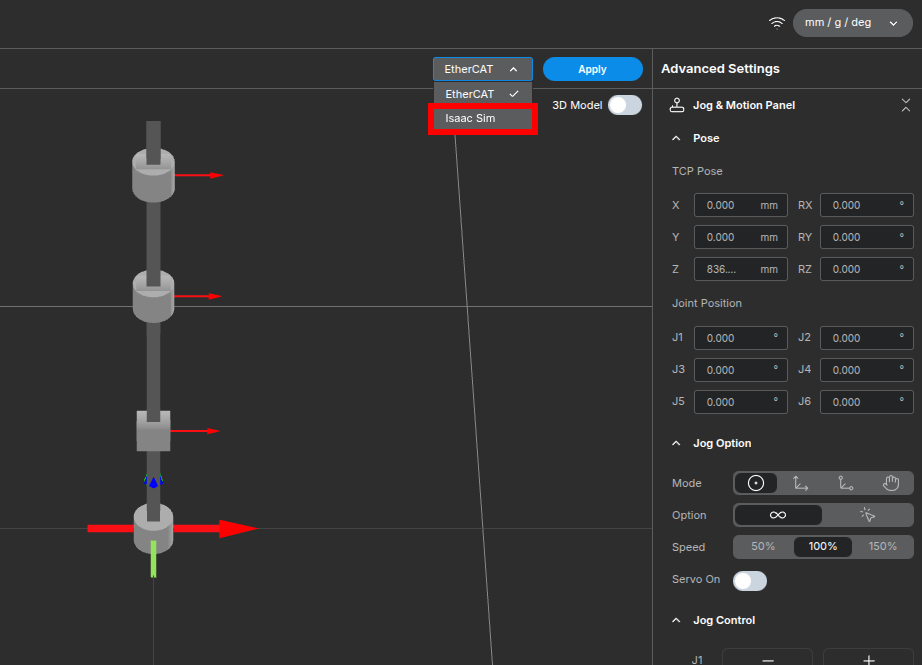Open the mm / g / deg units dropdown
The width and height of the screenshot is (922, 665).
tap(851, 23)
